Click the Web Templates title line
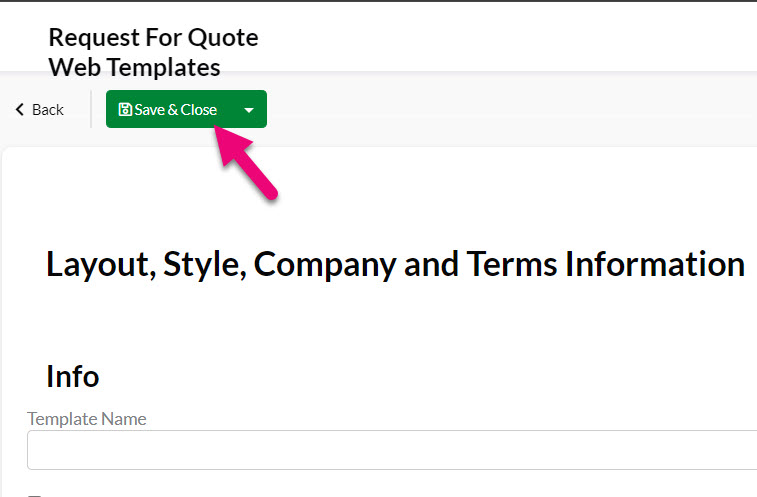The height and width of the screenshot is (497, 757). (135, 67)
